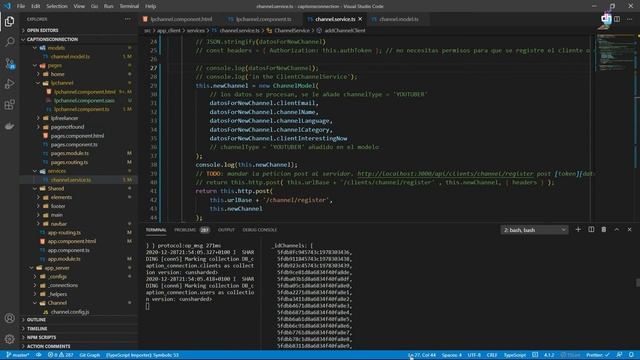The height and width of the screenshot is (360, 640).
Task: Click the feedback icon in status bar
Action: pyautogui.click(x=619, y=355)
